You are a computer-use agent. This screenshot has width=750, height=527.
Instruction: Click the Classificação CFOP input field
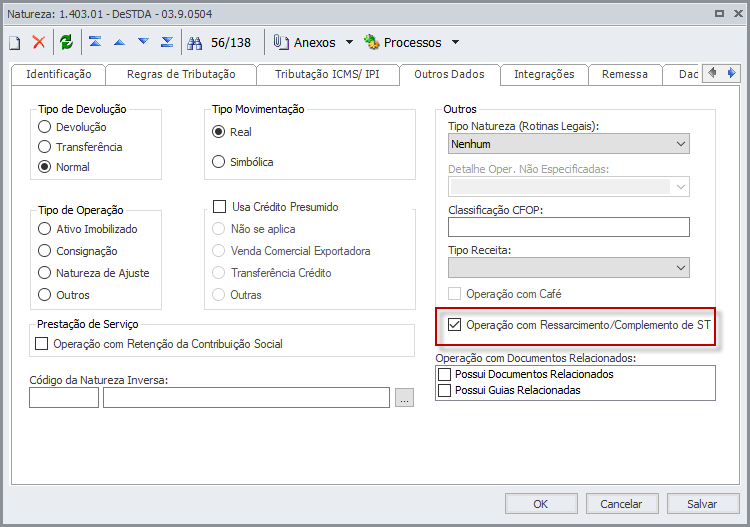(x=569, y=227)
